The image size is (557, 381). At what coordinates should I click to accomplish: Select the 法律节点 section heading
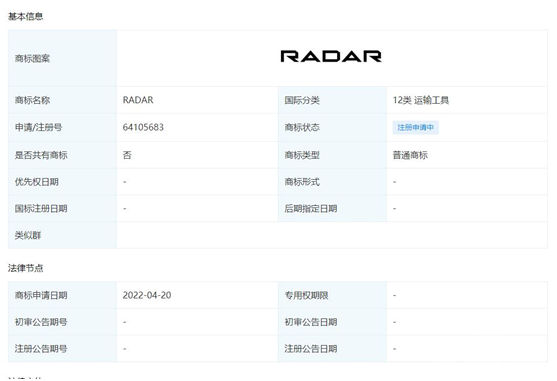click(26, 268)
